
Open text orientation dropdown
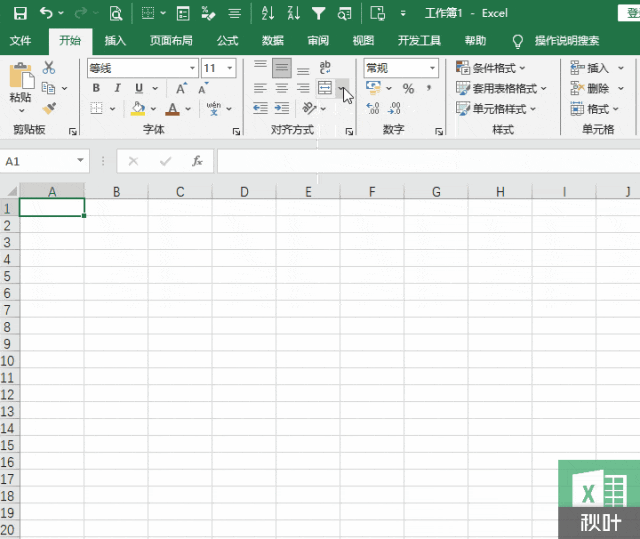(x=323, y=109)
